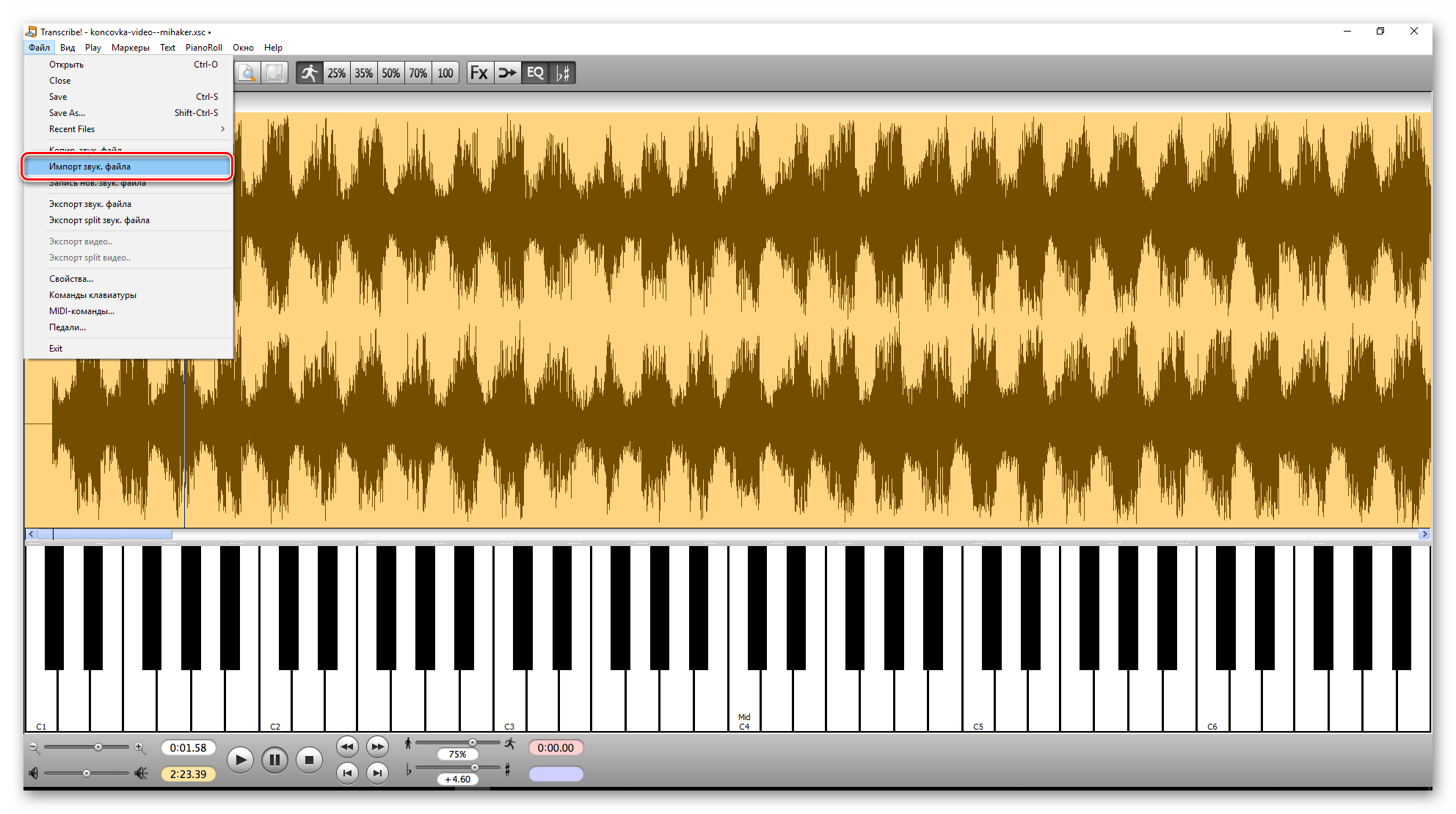Set playback speed to 25%
This screenshot has width=1456, height=814.
coord(336,73)
